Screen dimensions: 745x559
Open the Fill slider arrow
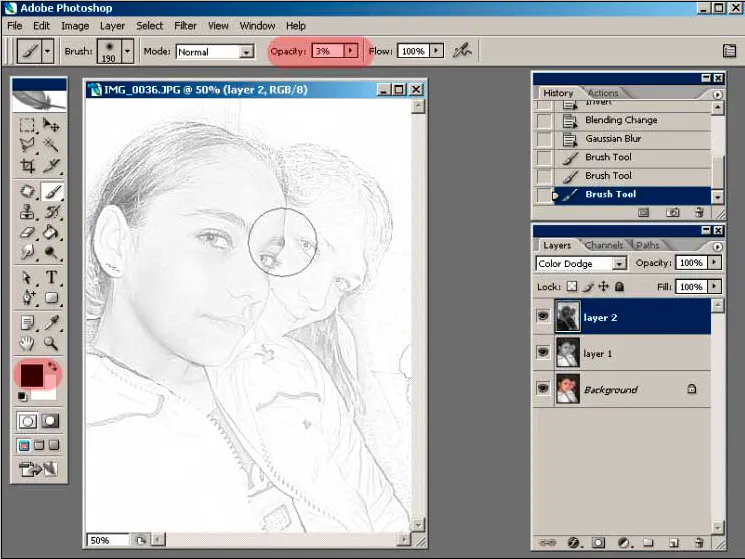[714, 286]
